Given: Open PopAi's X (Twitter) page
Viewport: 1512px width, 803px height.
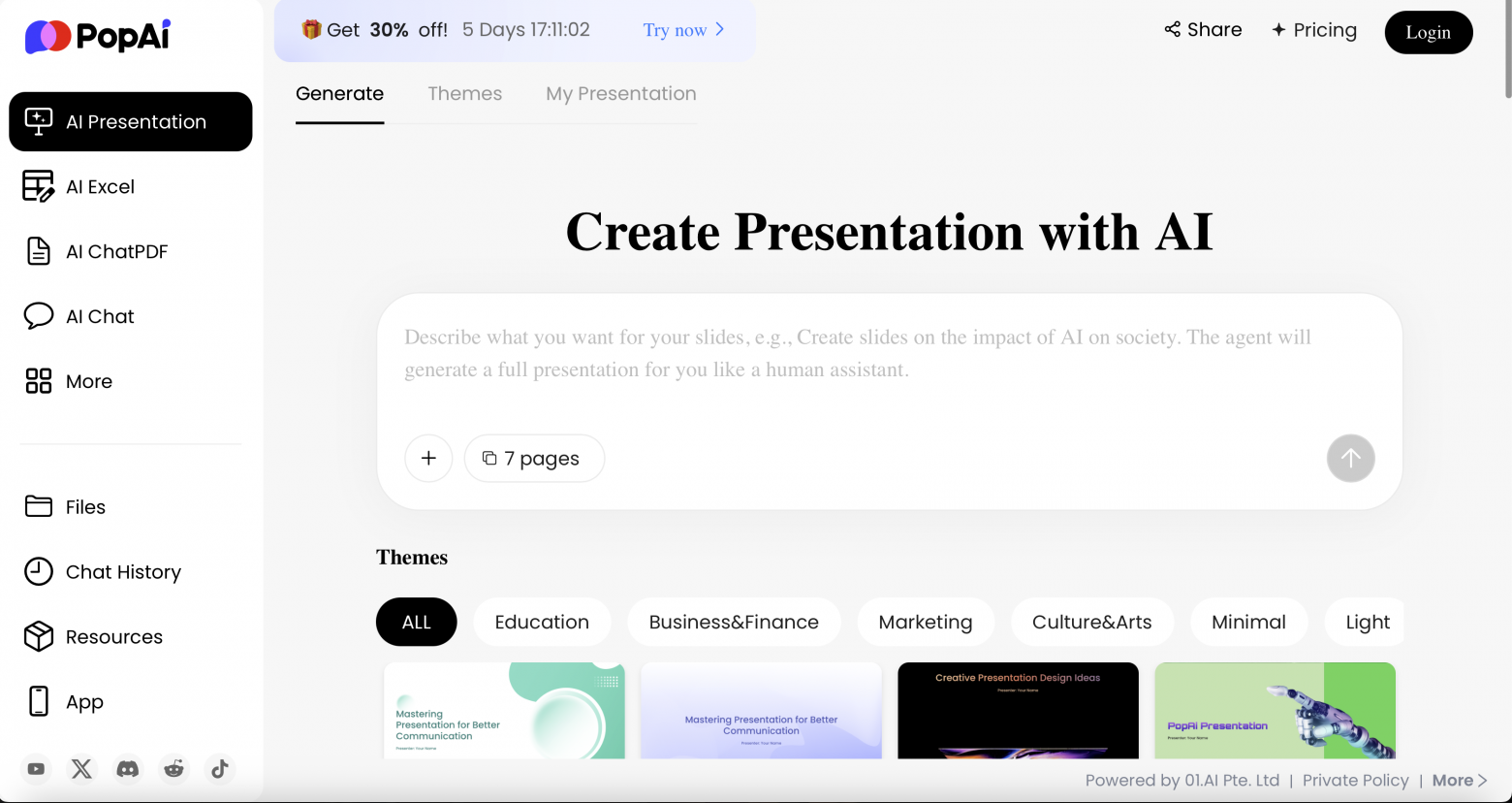Looking at the screenshot, I should (x=81, y=769).
